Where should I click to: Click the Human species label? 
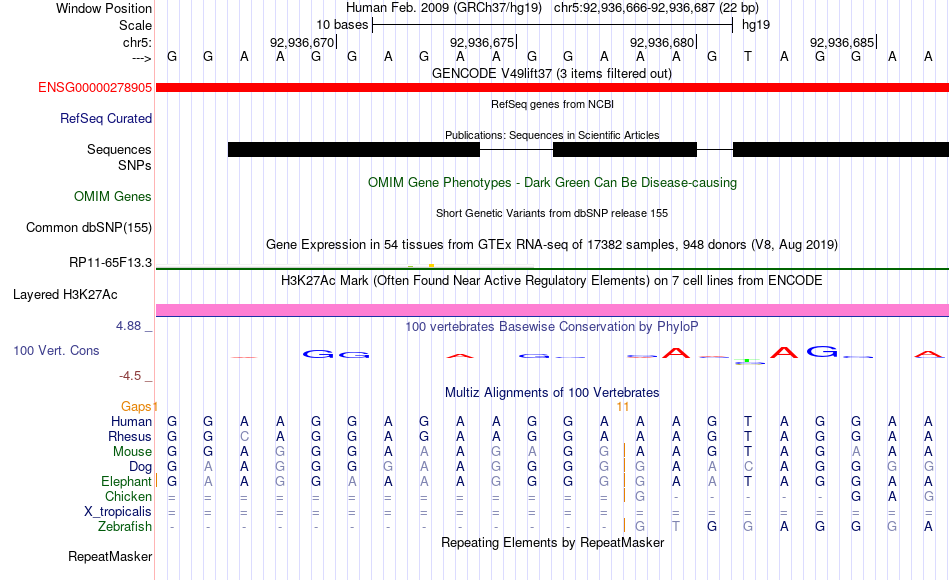click(x=131, y=422)
